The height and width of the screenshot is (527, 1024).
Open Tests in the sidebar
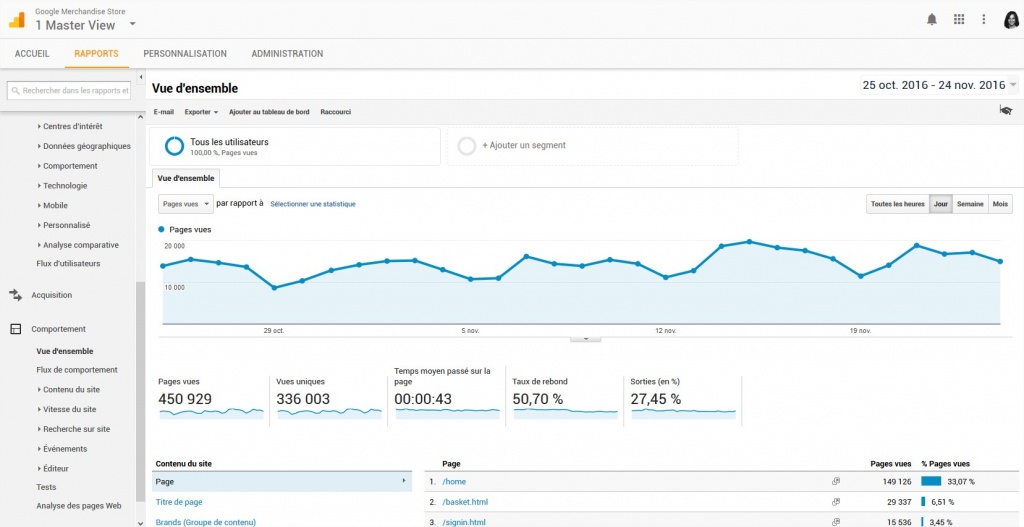click(46, 487)
